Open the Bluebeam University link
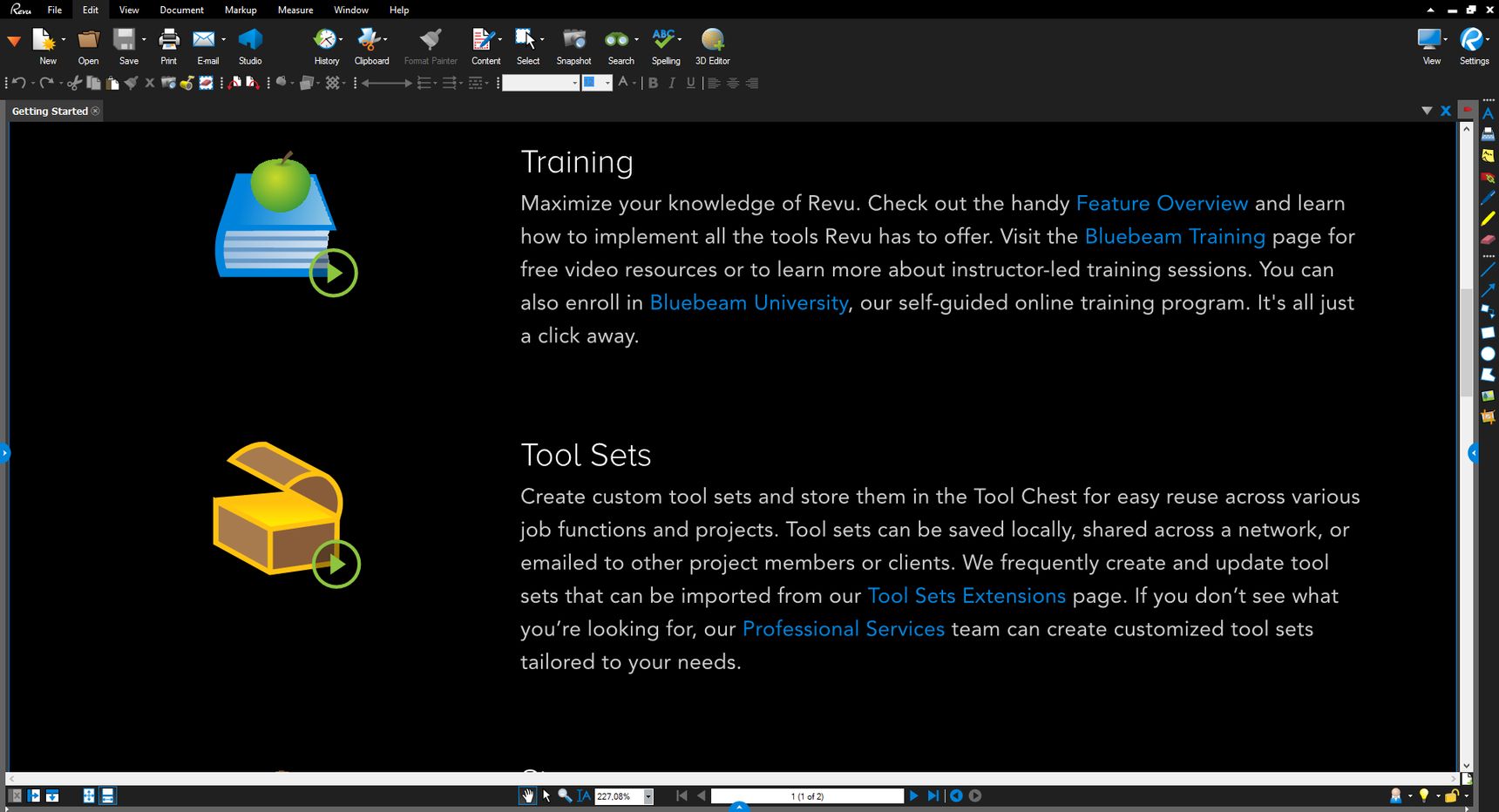This screenshot has width=1499, height=812. 749,302
